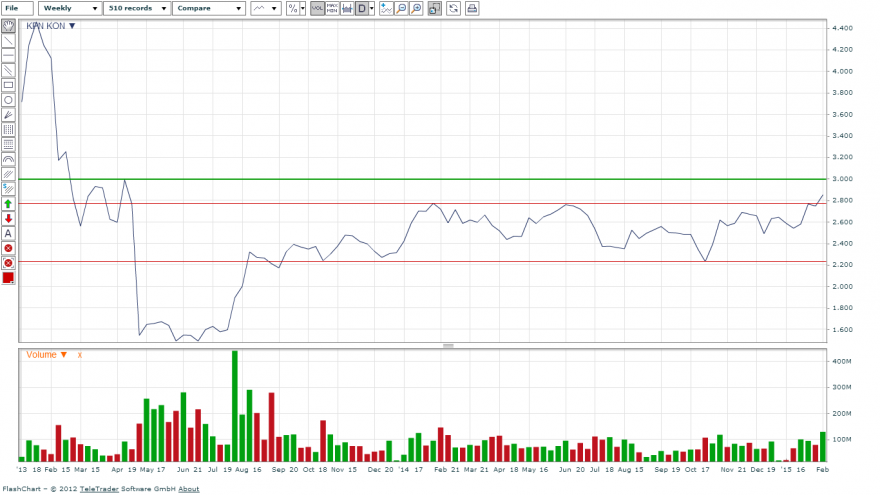This screenshot has height=495, width=880.
Task: Select the lower red horizontal line near 2.200
Action: 423,262
